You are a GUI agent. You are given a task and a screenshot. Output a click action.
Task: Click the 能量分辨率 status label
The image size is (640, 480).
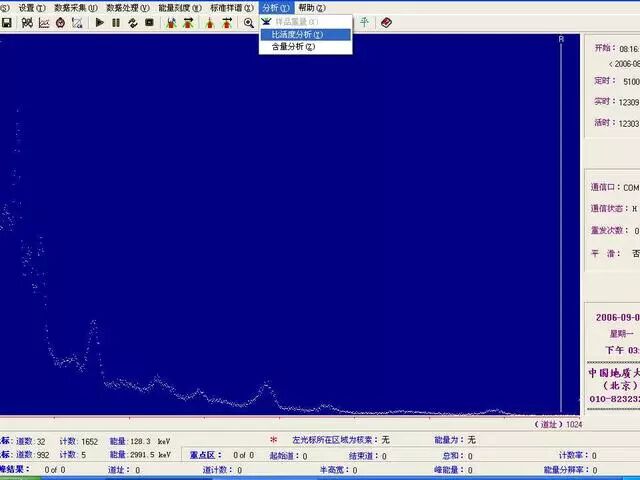point(566,470)
